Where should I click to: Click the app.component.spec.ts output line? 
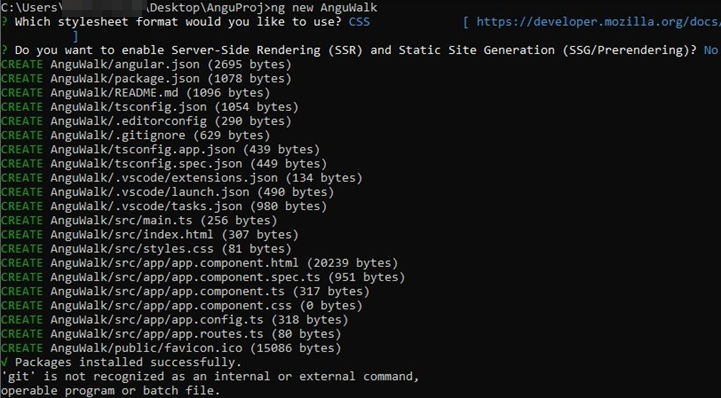(203, 278)
